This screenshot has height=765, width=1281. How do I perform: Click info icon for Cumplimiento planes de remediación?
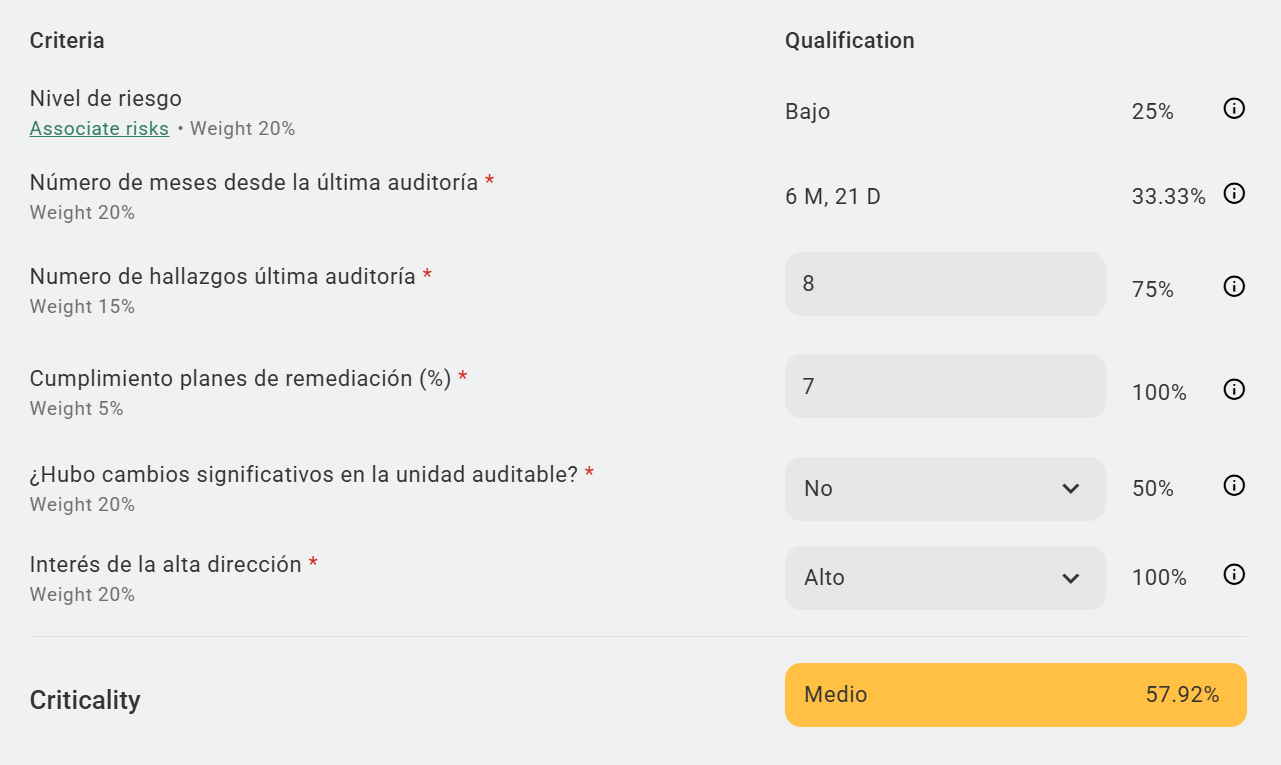coord(1234,390)
